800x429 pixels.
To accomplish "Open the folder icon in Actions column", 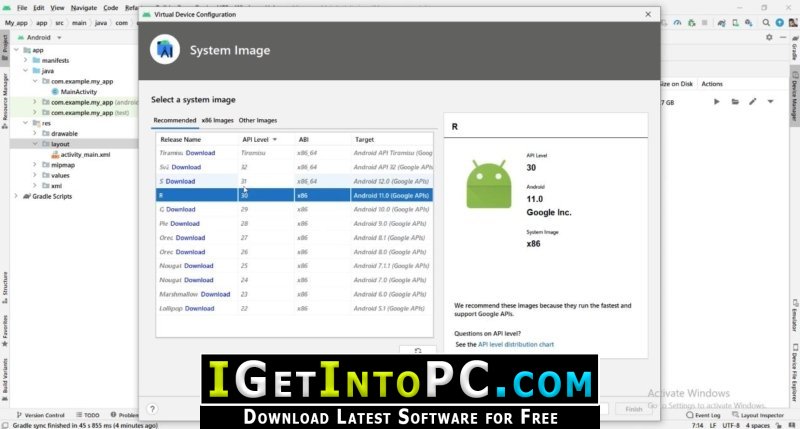I will (x=735, y=102).
